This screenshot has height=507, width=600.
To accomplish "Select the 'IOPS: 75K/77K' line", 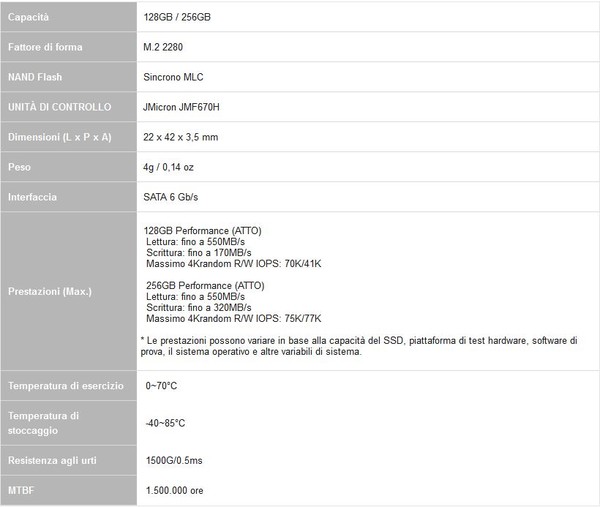I will pyautogui.click(x=234, y=318).
